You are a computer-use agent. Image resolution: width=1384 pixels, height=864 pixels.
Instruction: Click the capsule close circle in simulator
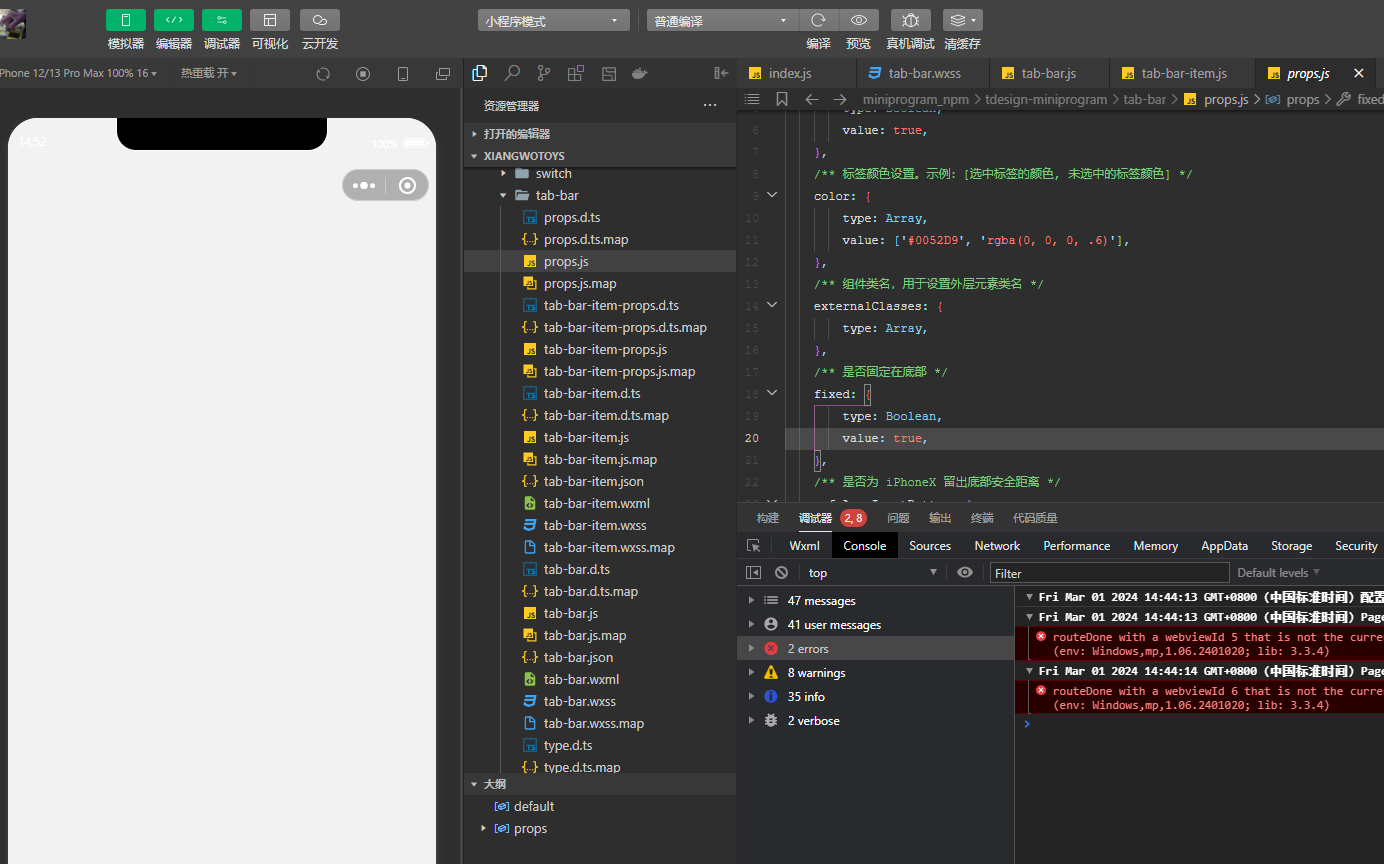(407, 185)
